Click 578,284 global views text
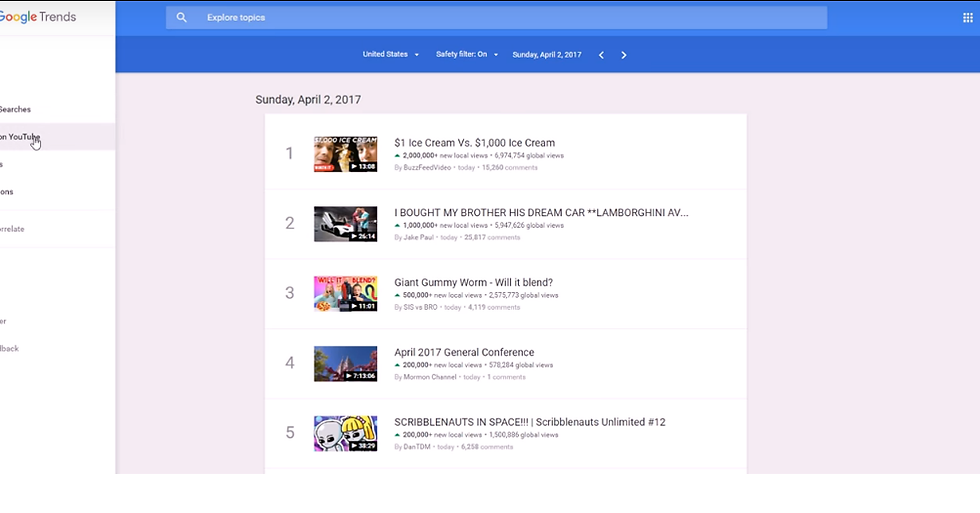Viewport: 980px width, 513px height. click(521, 366)
